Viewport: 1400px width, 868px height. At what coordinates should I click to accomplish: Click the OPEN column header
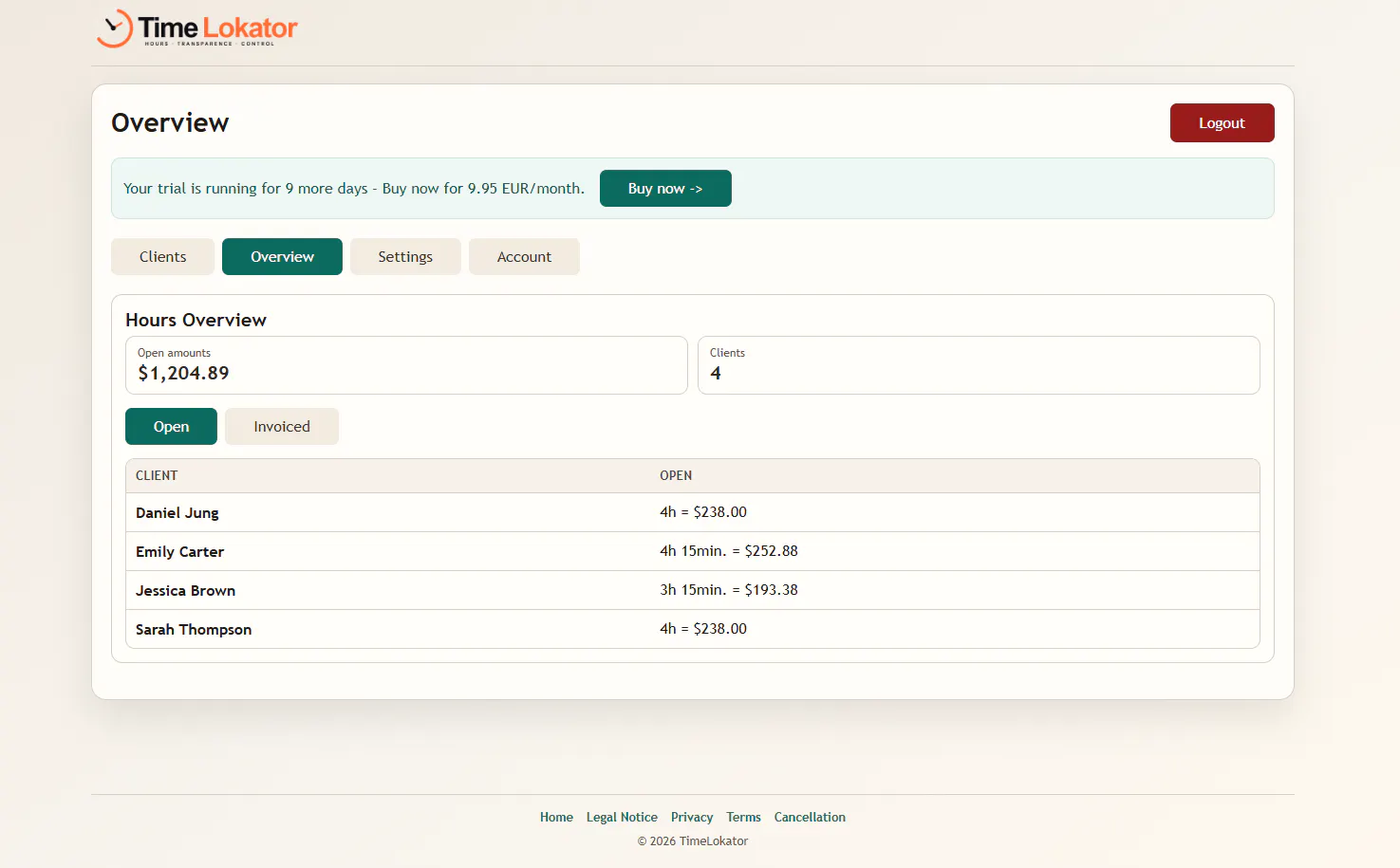pos(676,476)
